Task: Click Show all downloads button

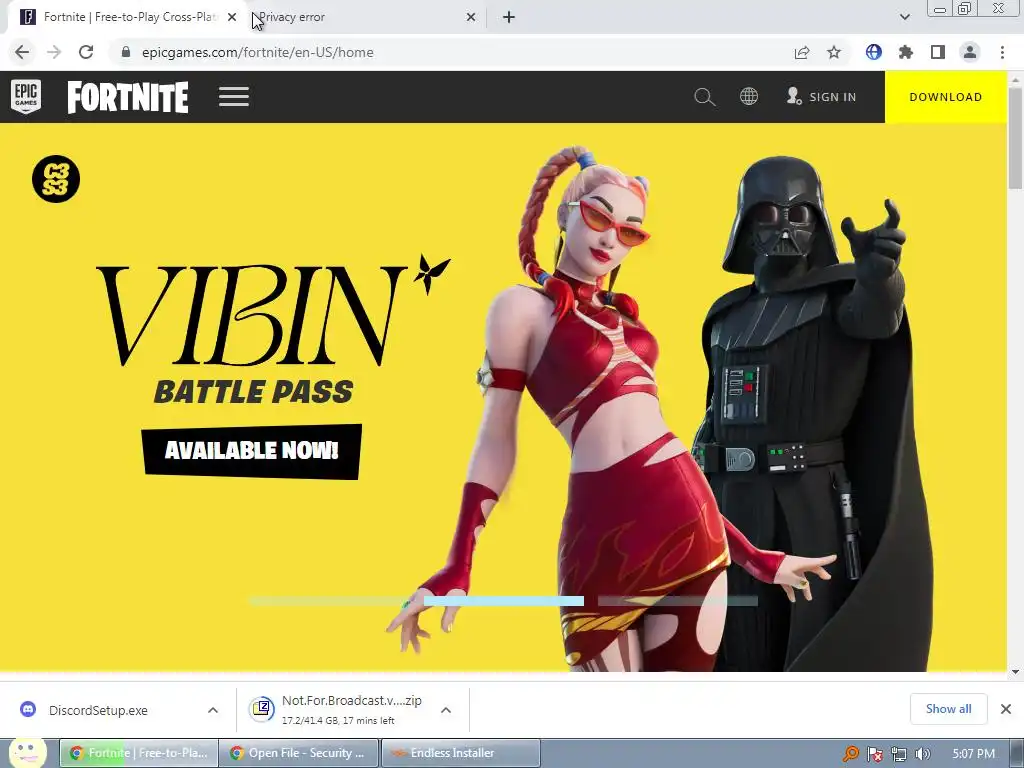Action: click(948, 709)
